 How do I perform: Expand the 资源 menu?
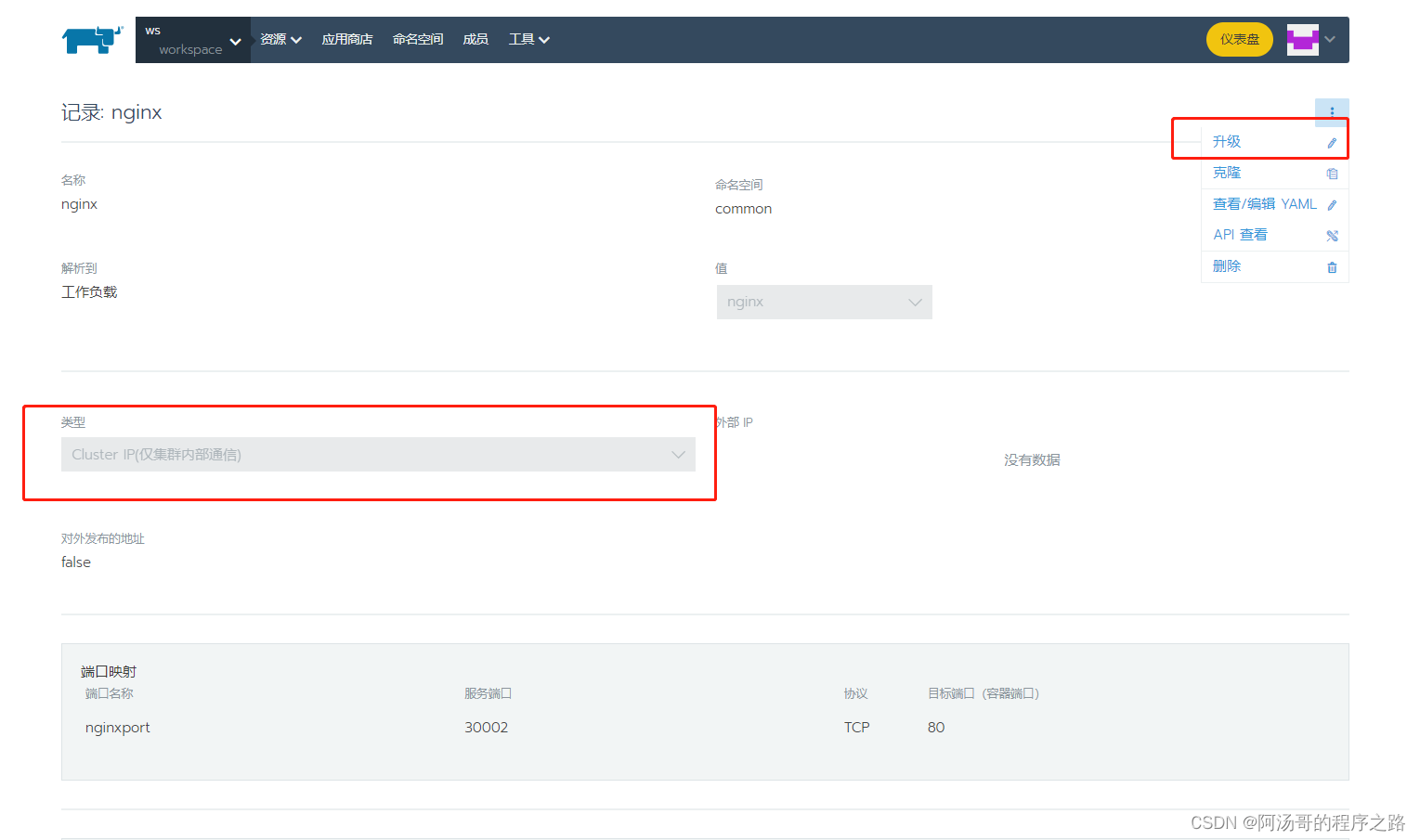[280, 39]
